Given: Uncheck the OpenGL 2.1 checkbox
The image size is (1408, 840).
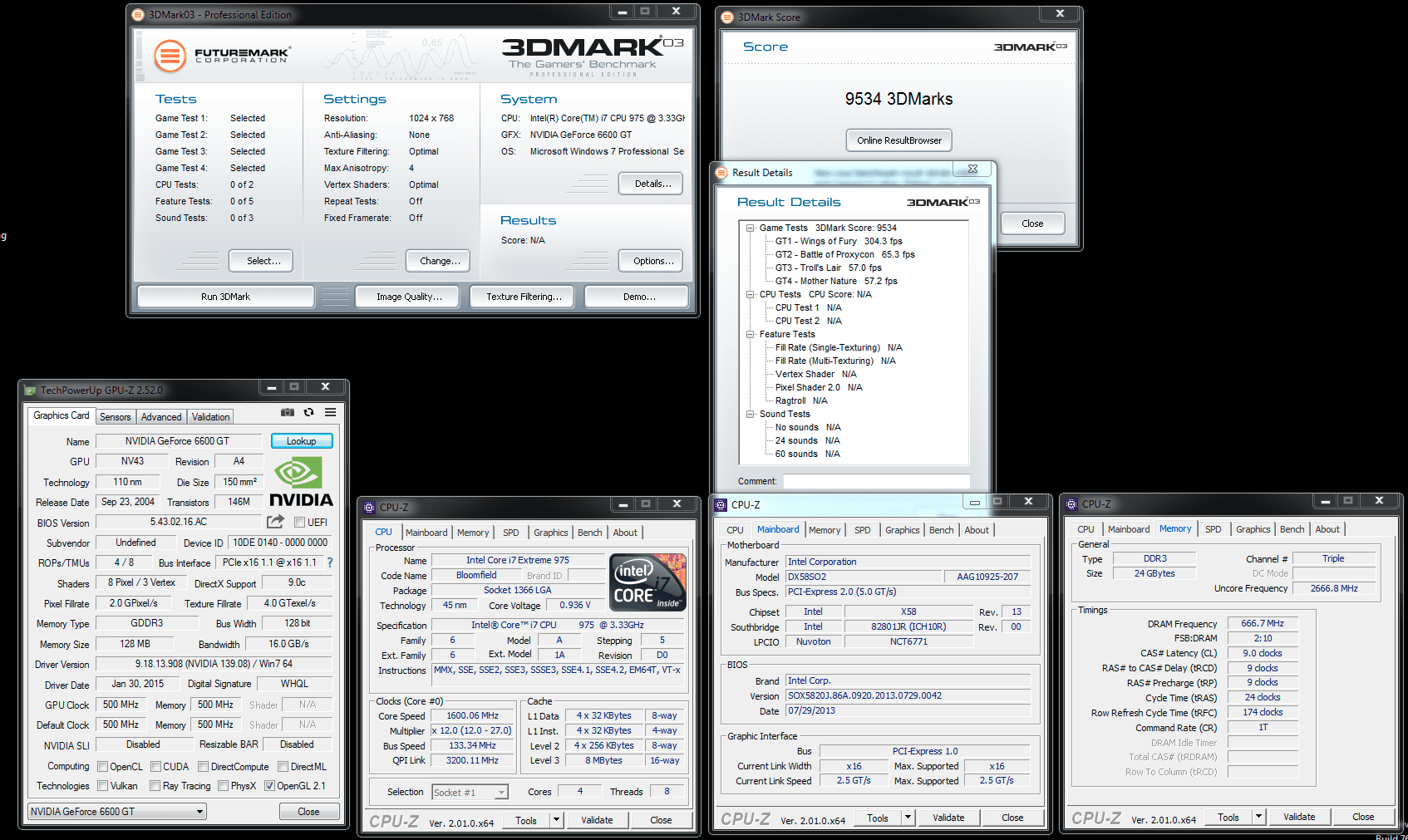Looking at the screenshot, I should [269, 785].
